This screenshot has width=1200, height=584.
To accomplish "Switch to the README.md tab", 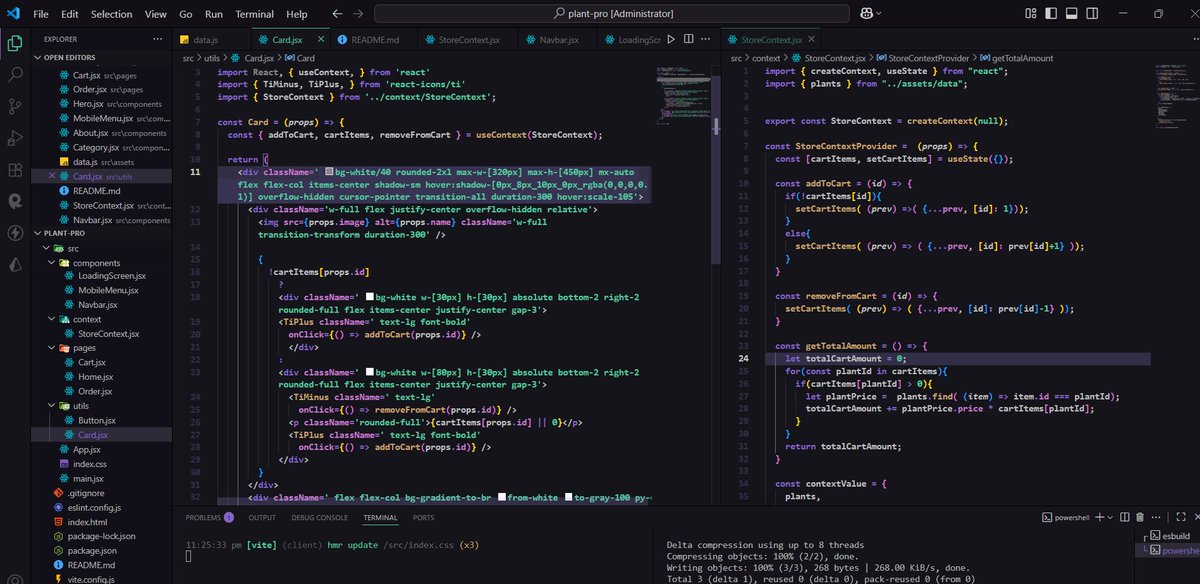I will 375,39.
